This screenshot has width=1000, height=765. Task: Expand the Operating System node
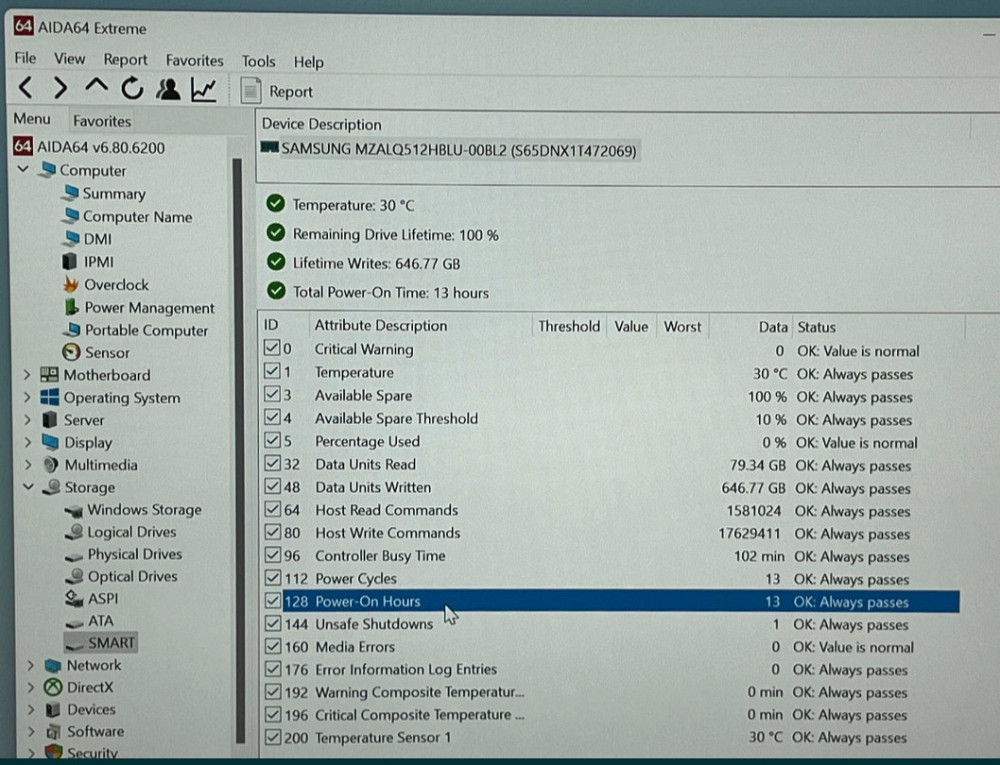(x=27, y=397)
